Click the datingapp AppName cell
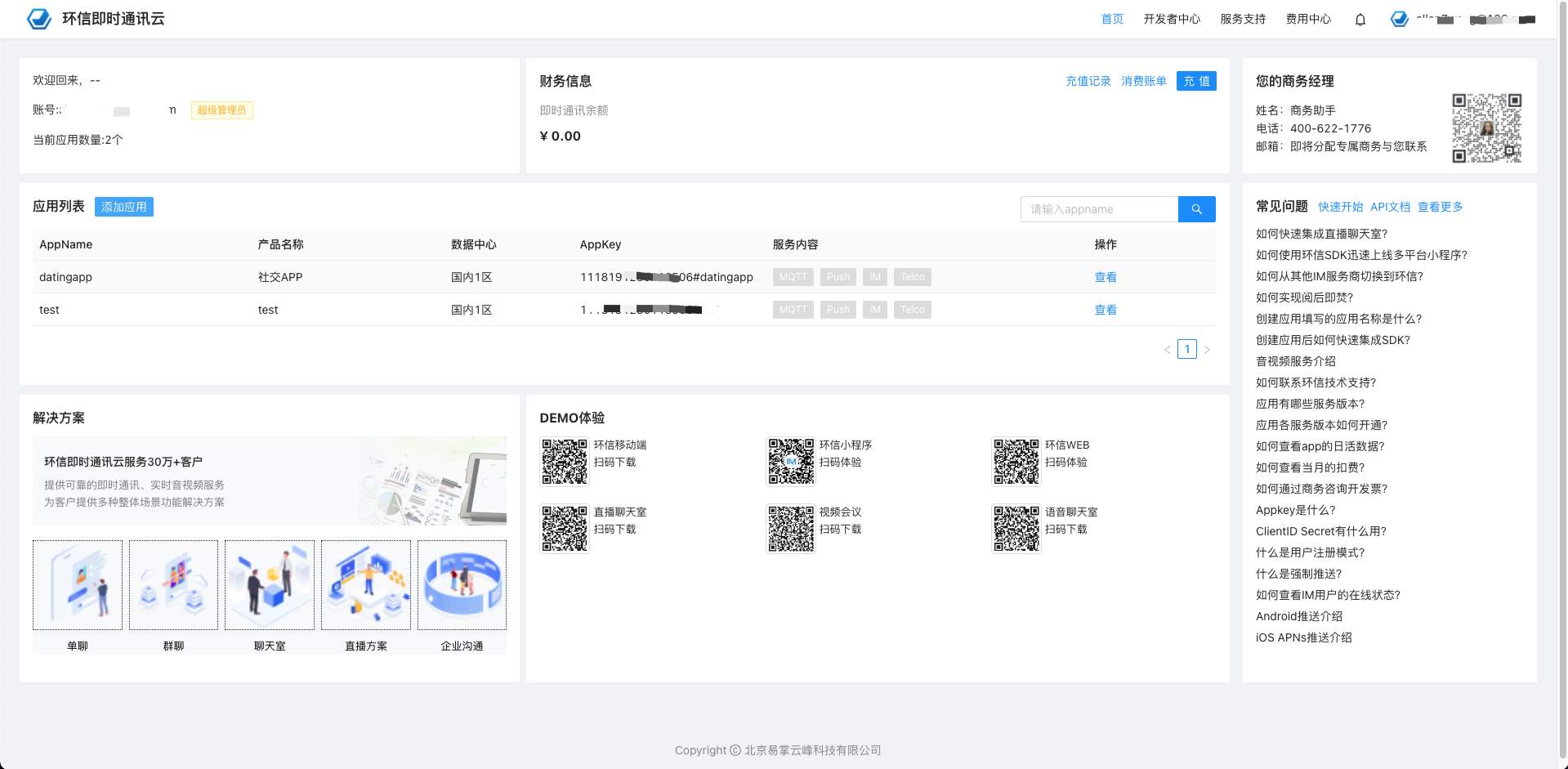This screenshot has height=769, width=1568. (65, 277)
